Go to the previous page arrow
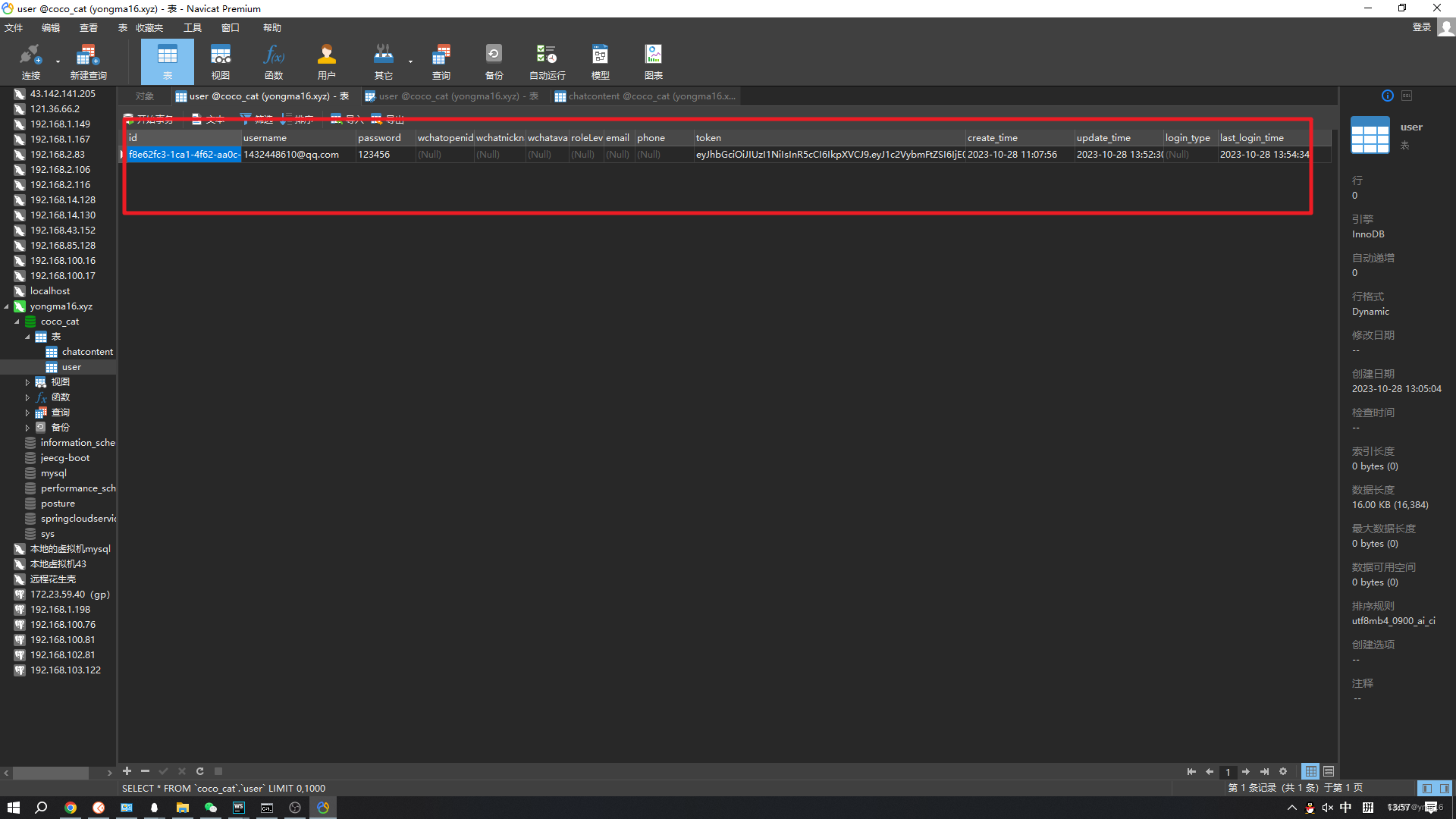This screenshot has height=819, width=1456. coord(1210,772)
